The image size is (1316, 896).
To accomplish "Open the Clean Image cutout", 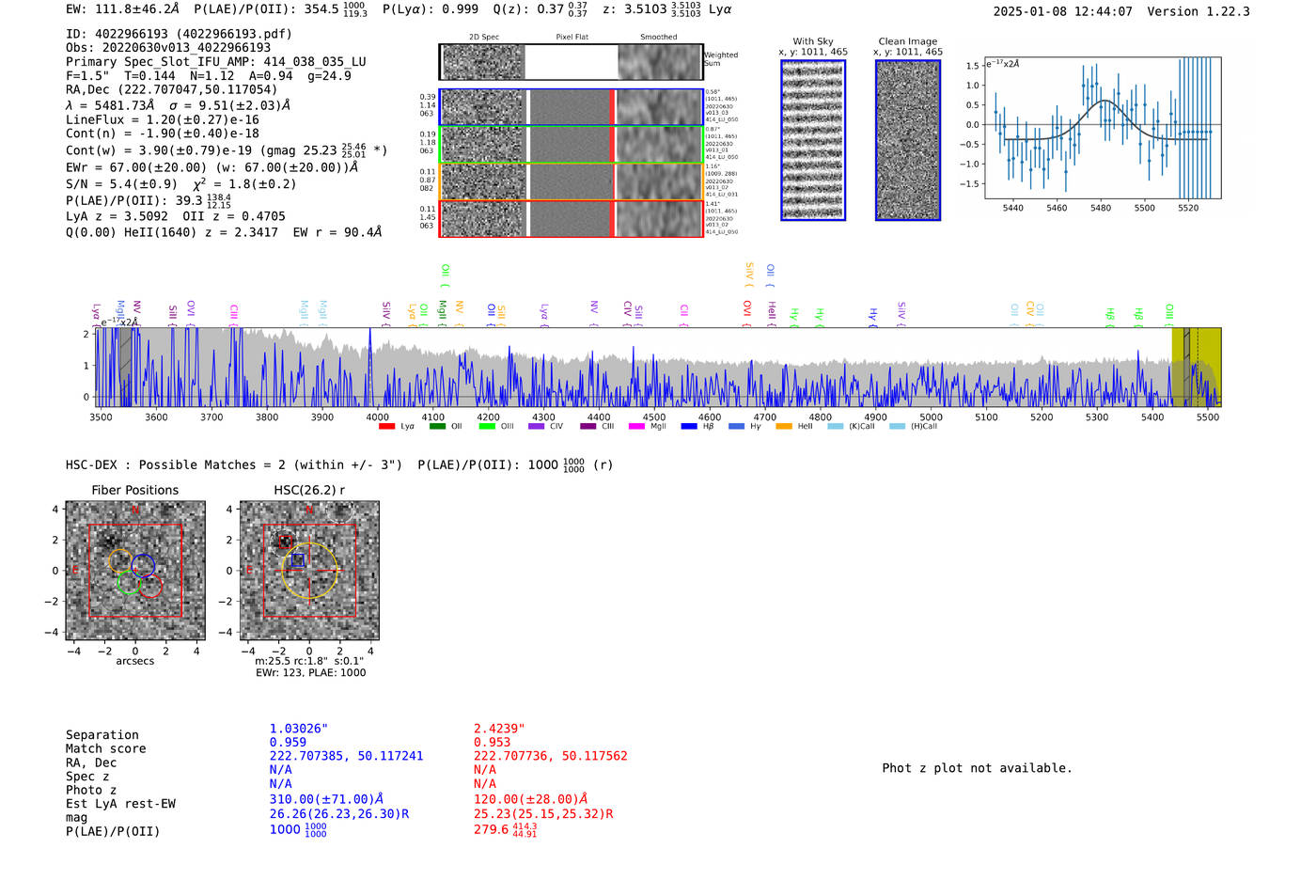I will 908,141.
